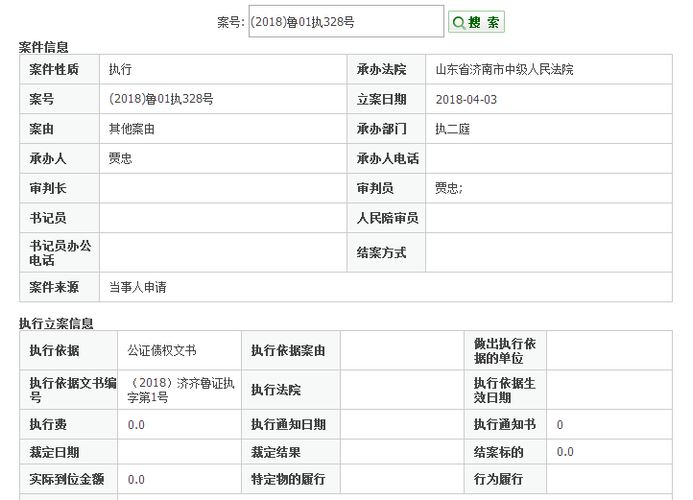
Task: Click 执行通知书 value 0
Action: coord(560,425)
